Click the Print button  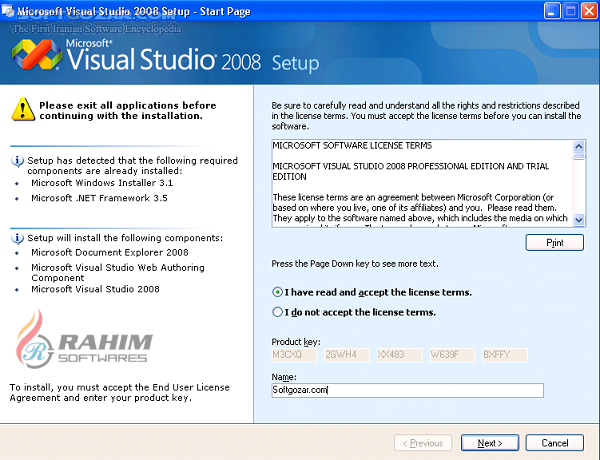(x=554, y=243)
